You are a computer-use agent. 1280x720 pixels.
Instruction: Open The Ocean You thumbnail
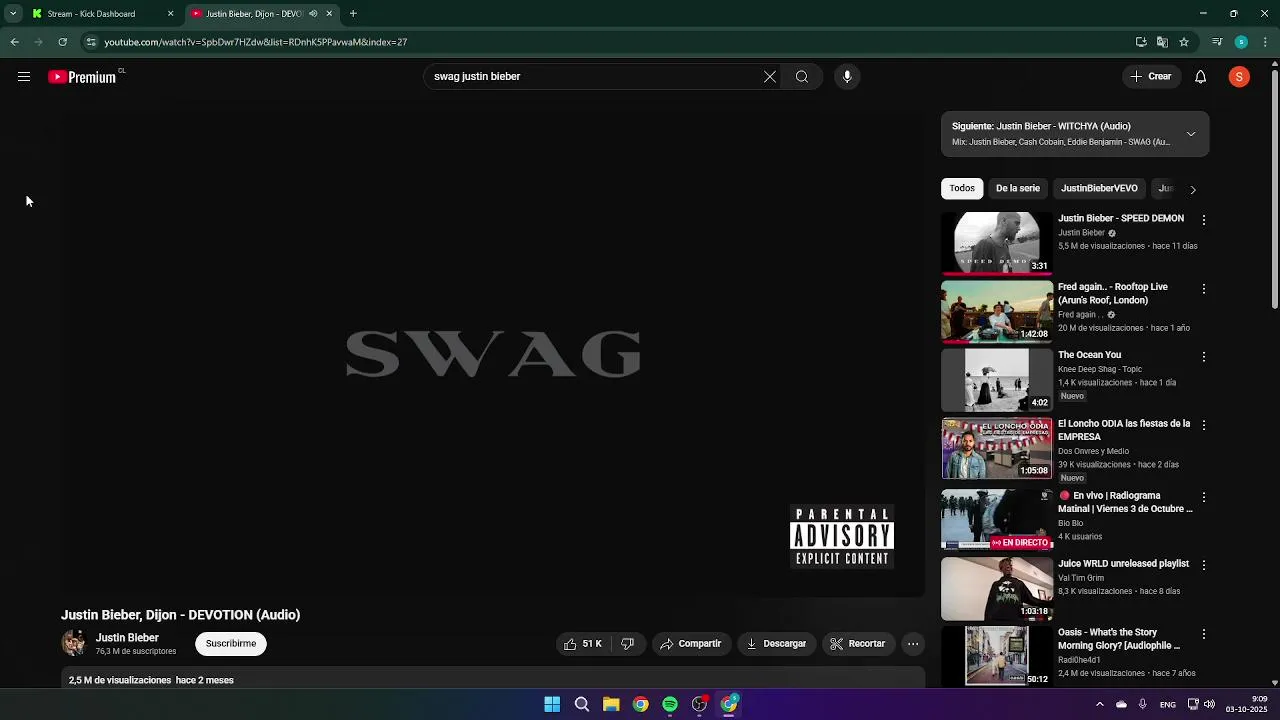click(997, 380)
